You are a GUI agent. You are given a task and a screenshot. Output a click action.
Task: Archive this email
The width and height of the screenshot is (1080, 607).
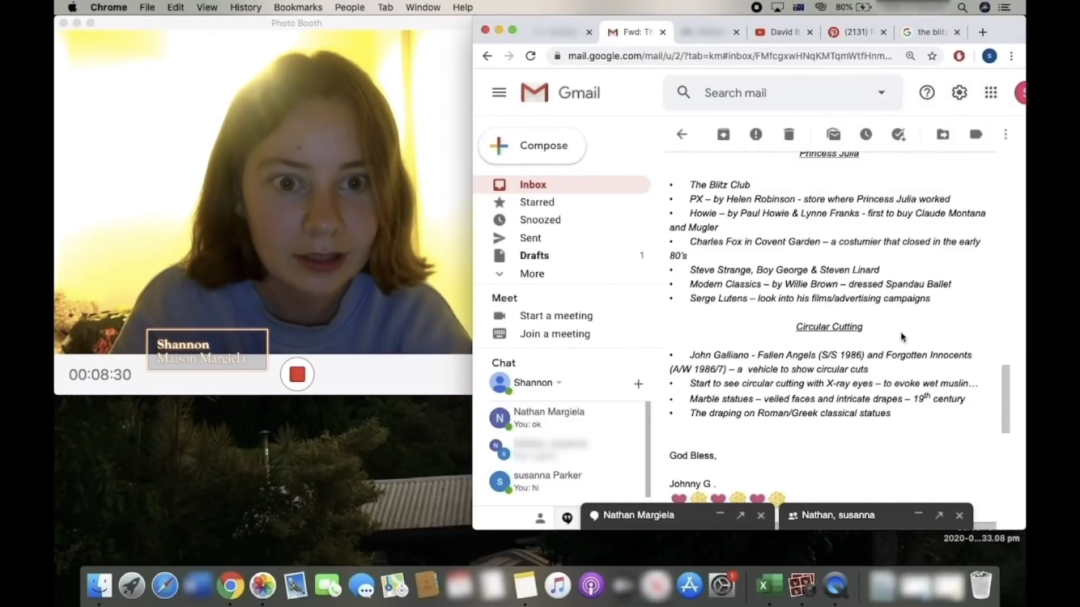723,134
